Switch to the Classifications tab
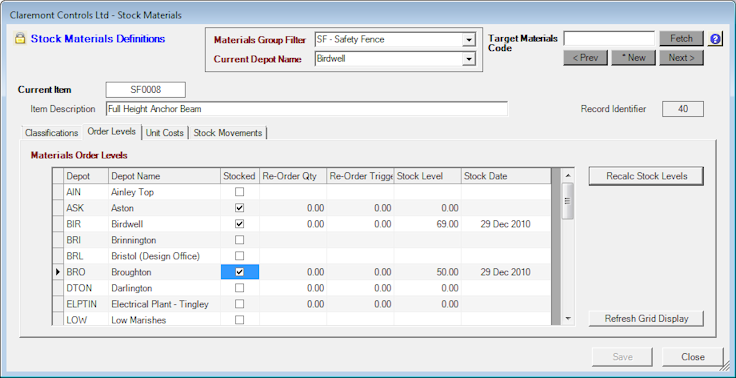The height and width of the screenshot is (378, 736). [x=52, y=133]
